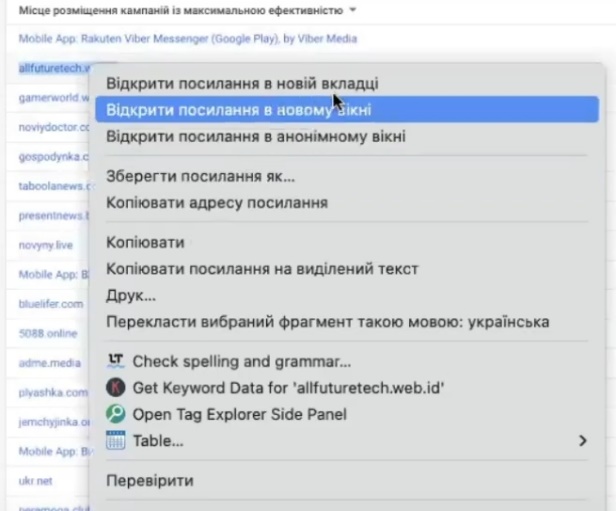The width and height of the screenshot is (616, 511).
Task: Select 'Відкрити посилання в анонімному вікні'
Action: click(x=255, y=136)
